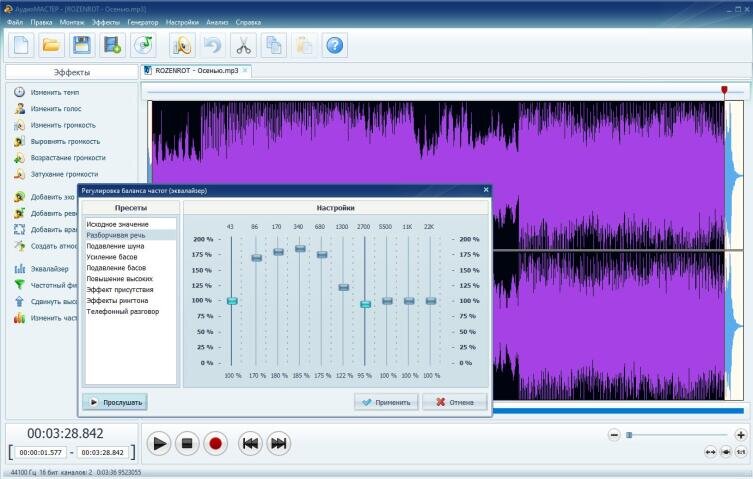Stop playback with the Stop button
This screenshot has height=479, width=753.
click(x=187, y=443)
